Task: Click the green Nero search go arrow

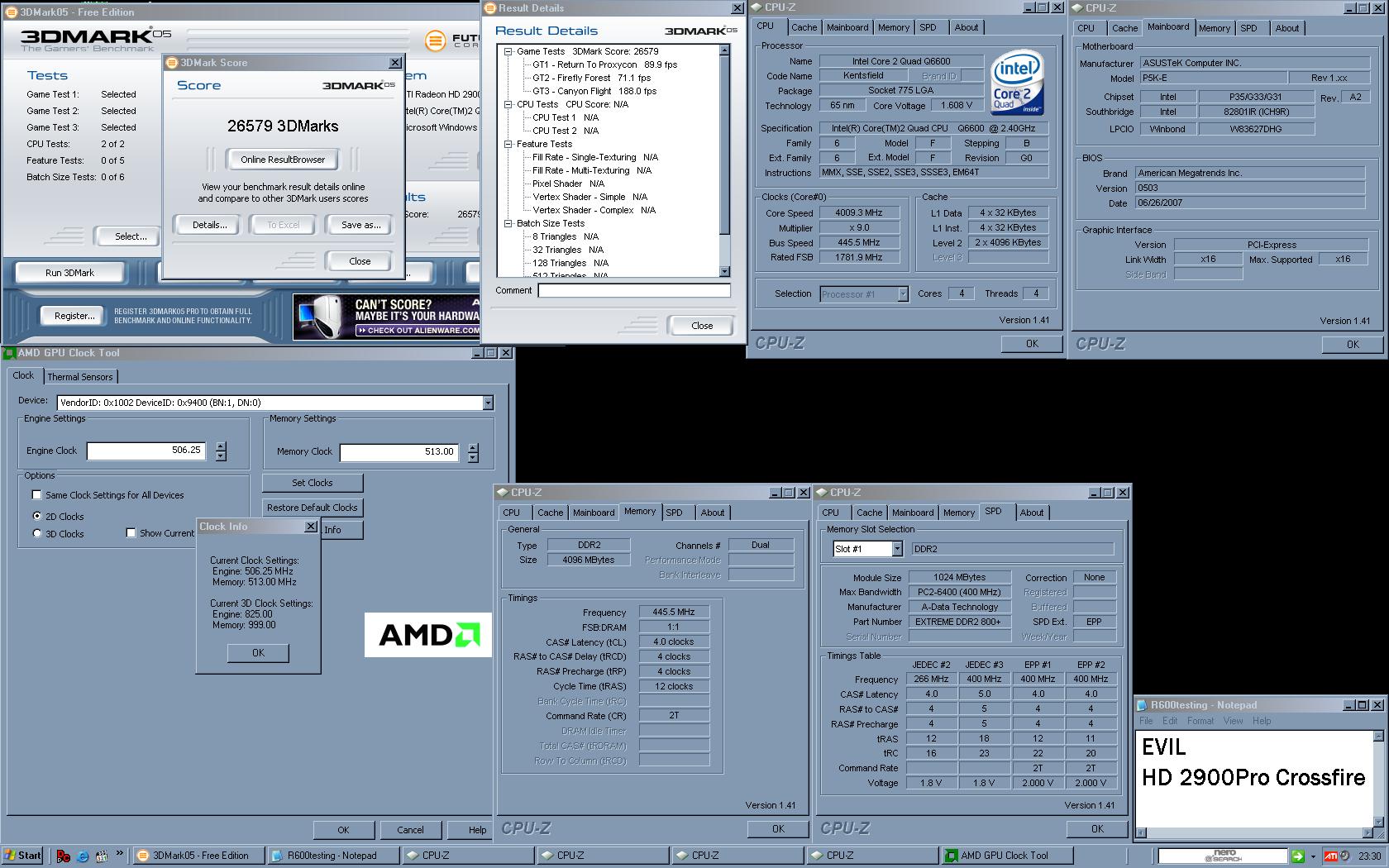Action: (1298, 856)
